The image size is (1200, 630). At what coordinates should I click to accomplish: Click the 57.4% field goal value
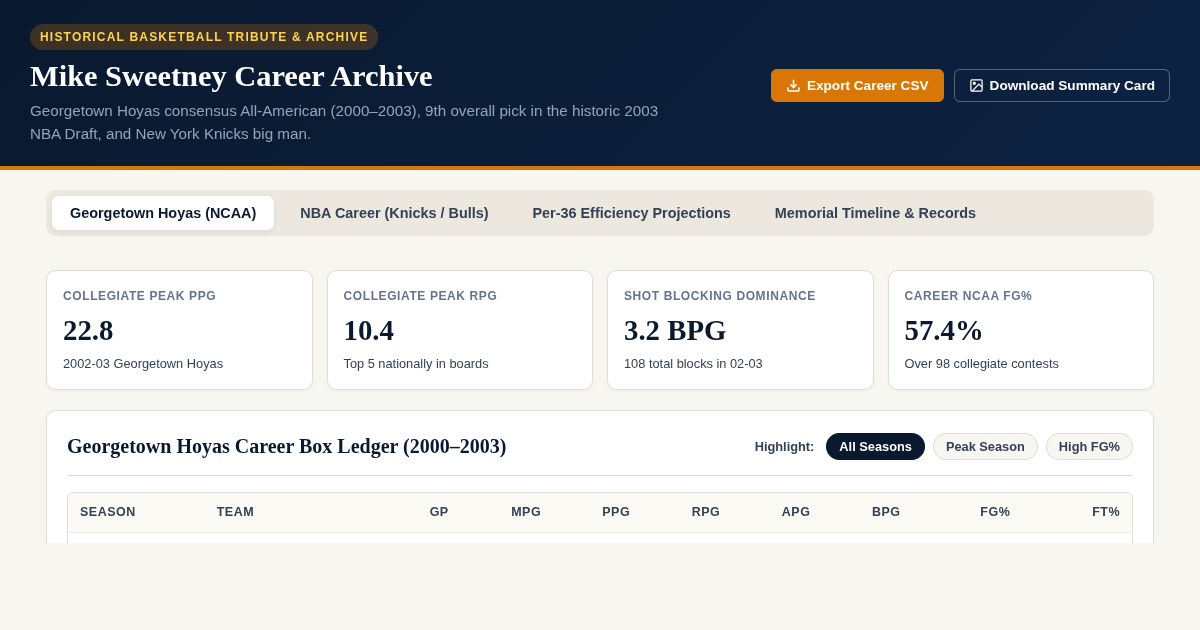click(944, 330)
